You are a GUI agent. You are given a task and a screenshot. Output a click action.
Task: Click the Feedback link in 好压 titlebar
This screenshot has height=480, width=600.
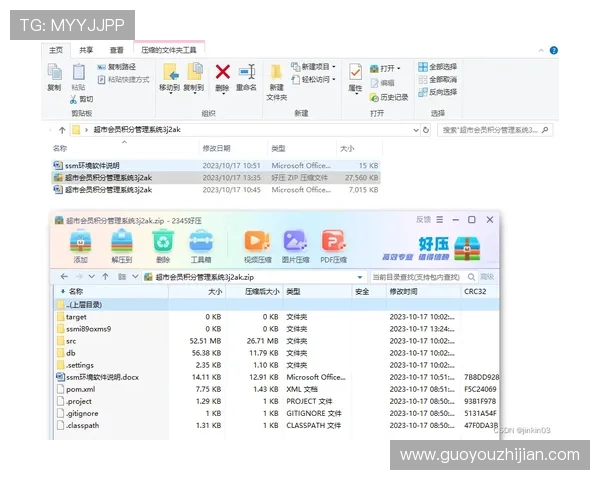[x=423, y=220]
